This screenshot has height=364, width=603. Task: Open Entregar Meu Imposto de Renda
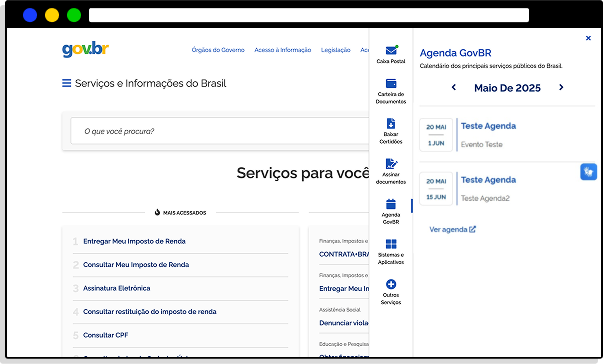[x=134, y=241]
